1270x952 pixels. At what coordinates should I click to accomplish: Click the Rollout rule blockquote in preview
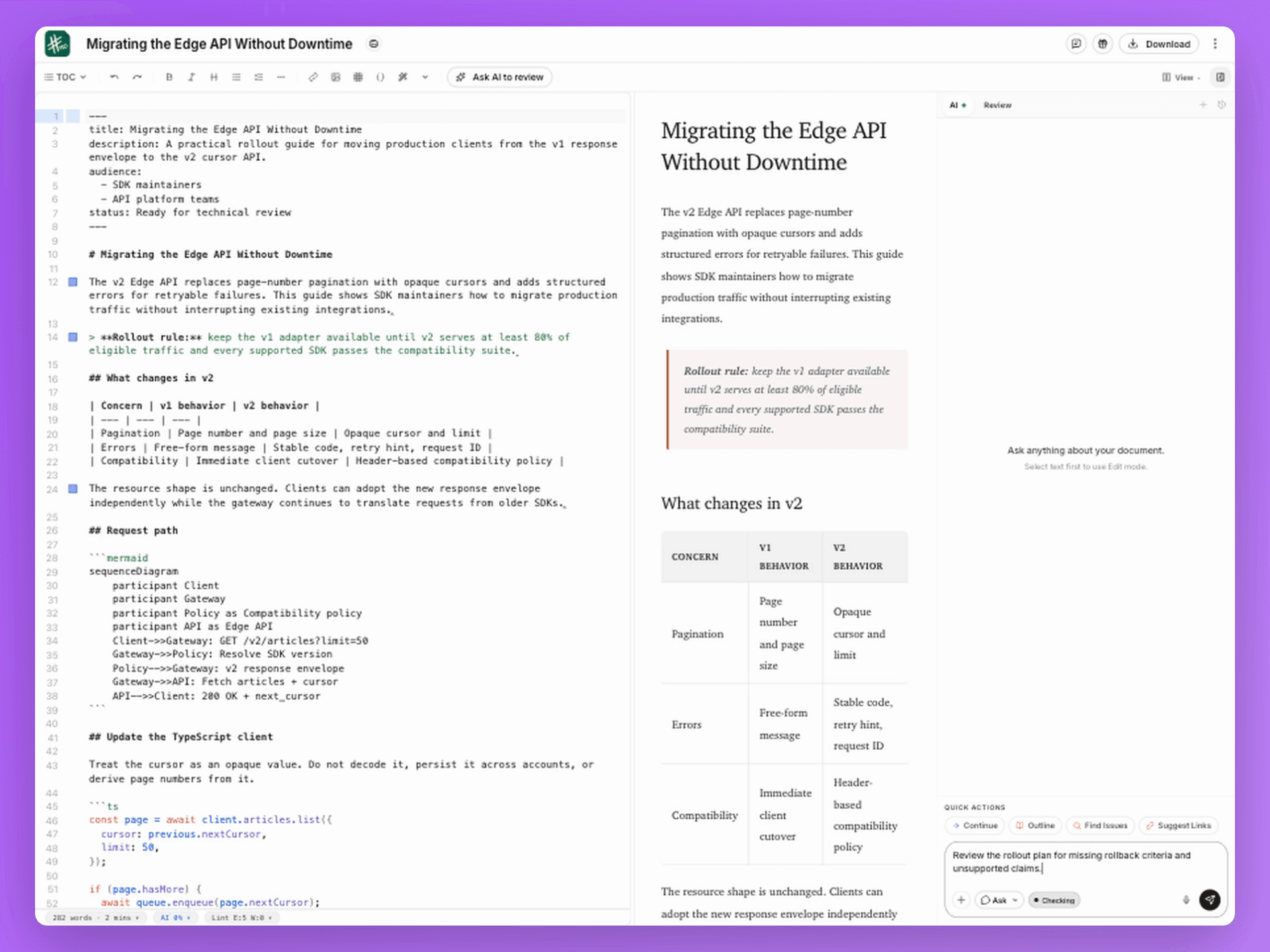click(788, 400)
